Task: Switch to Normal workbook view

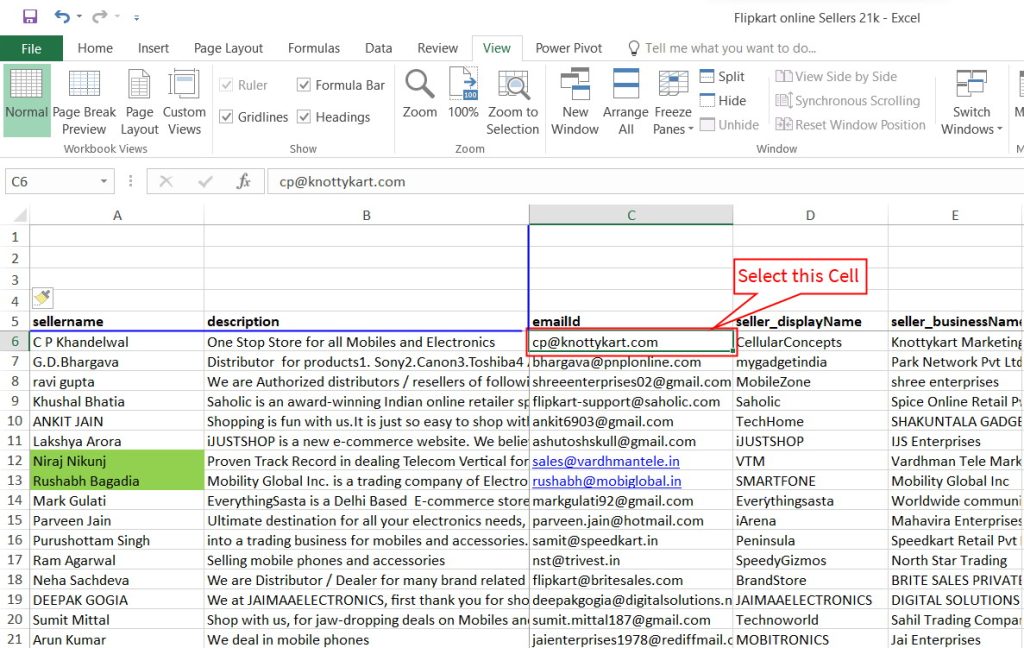Action: click(27, 100)
